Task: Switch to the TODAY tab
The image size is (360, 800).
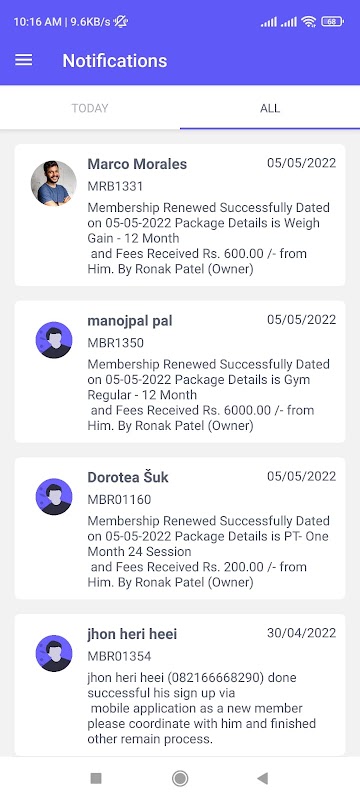Action: [x=90, y=108]
